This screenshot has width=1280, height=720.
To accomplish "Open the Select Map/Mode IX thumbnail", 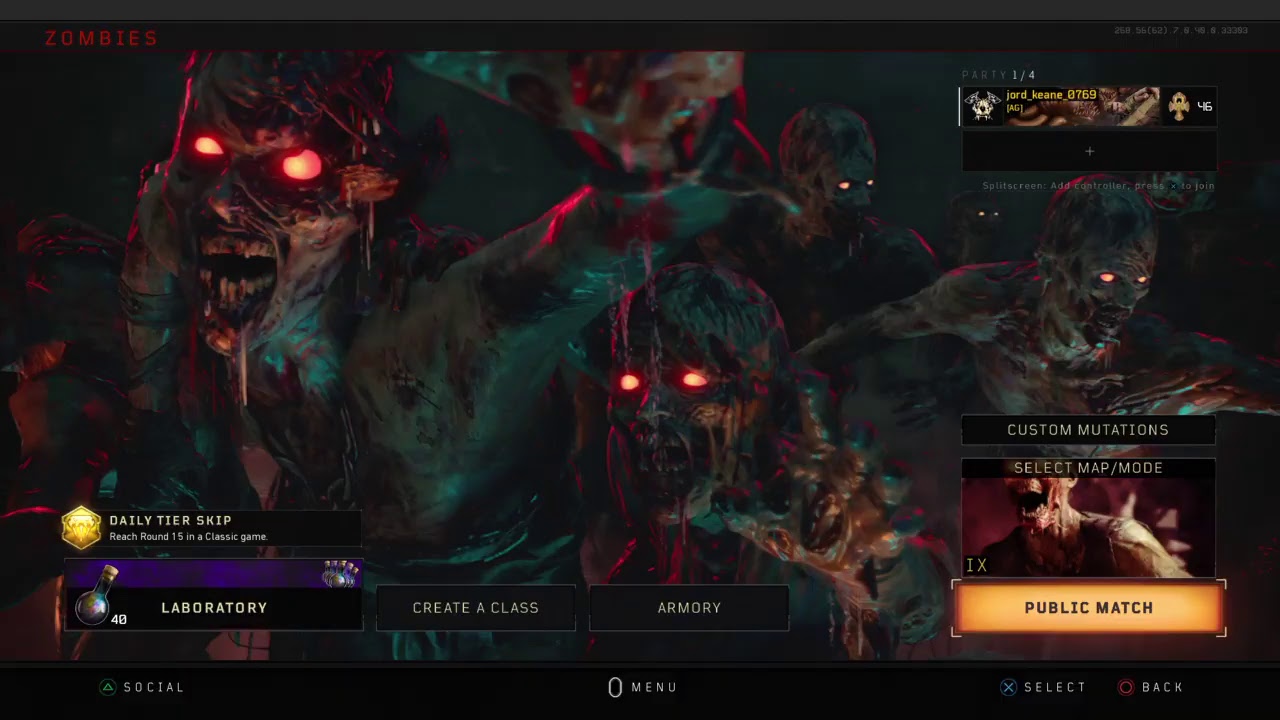I will [x=1088, y=518].
